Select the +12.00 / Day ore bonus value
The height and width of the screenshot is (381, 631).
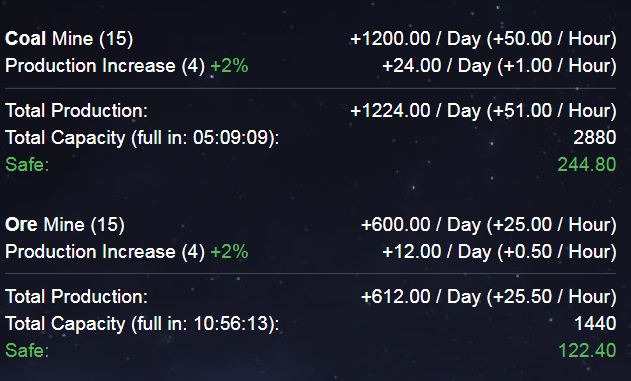(x=499, y=252)
